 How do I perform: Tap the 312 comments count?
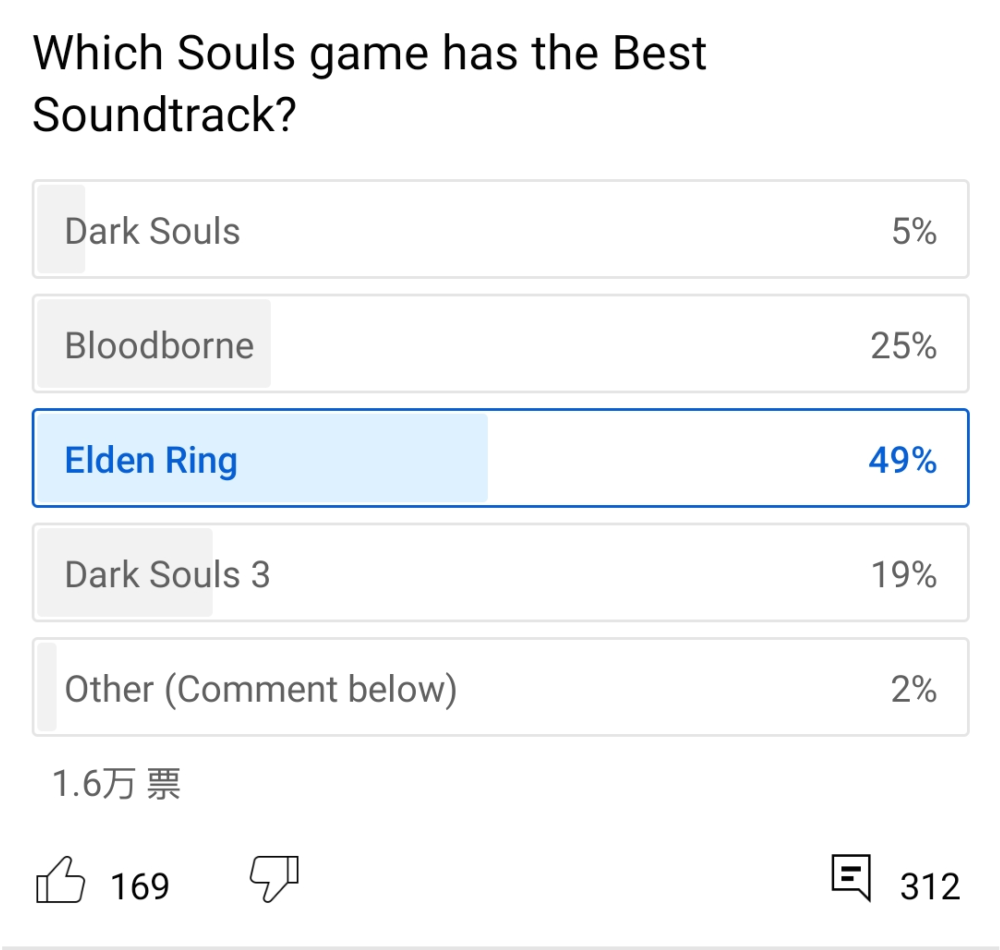pos(930,886)
